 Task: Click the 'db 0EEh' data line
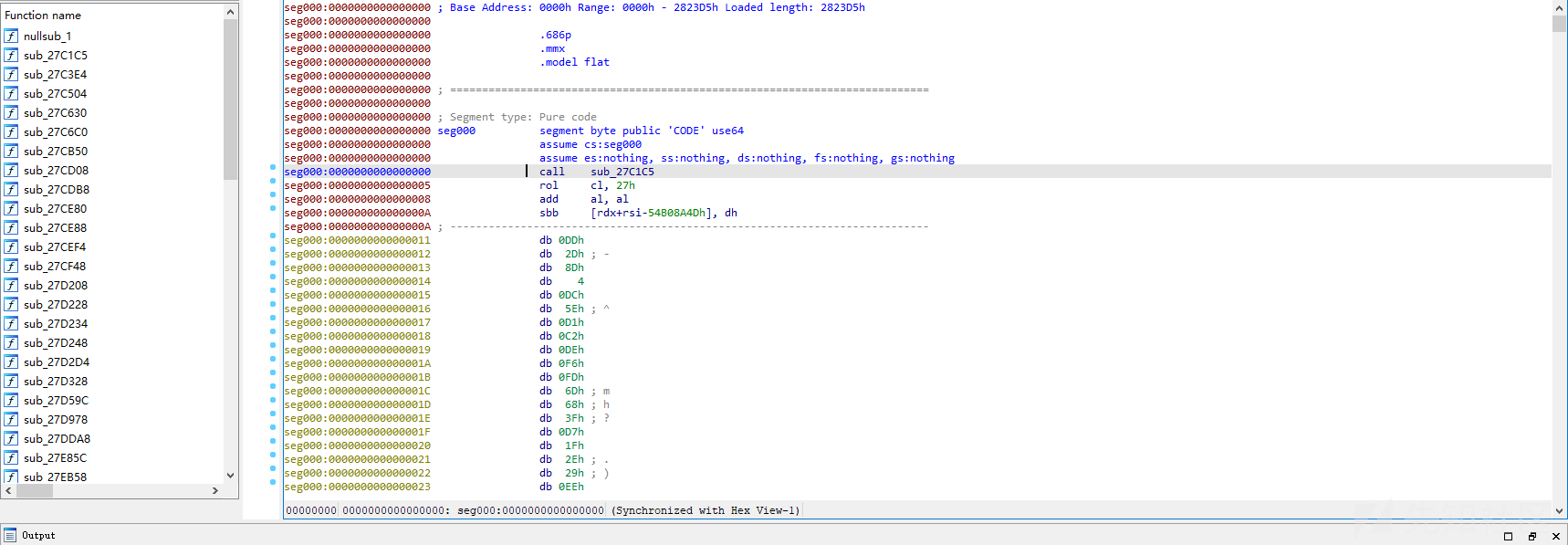tap(561, 487)
